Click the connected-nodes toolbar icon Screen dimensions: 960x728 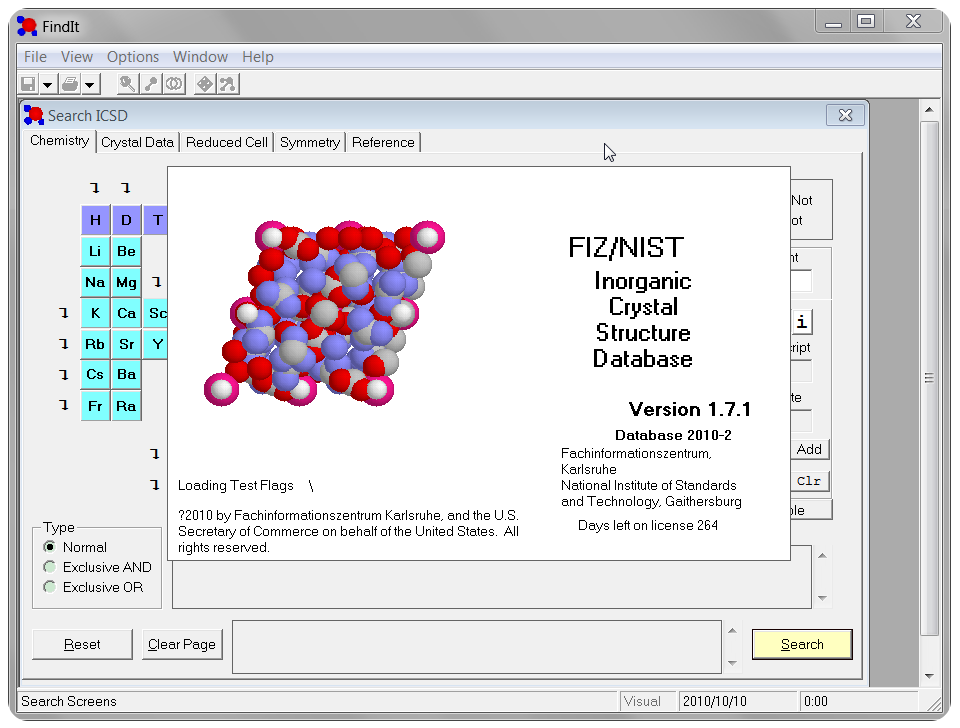228,84
